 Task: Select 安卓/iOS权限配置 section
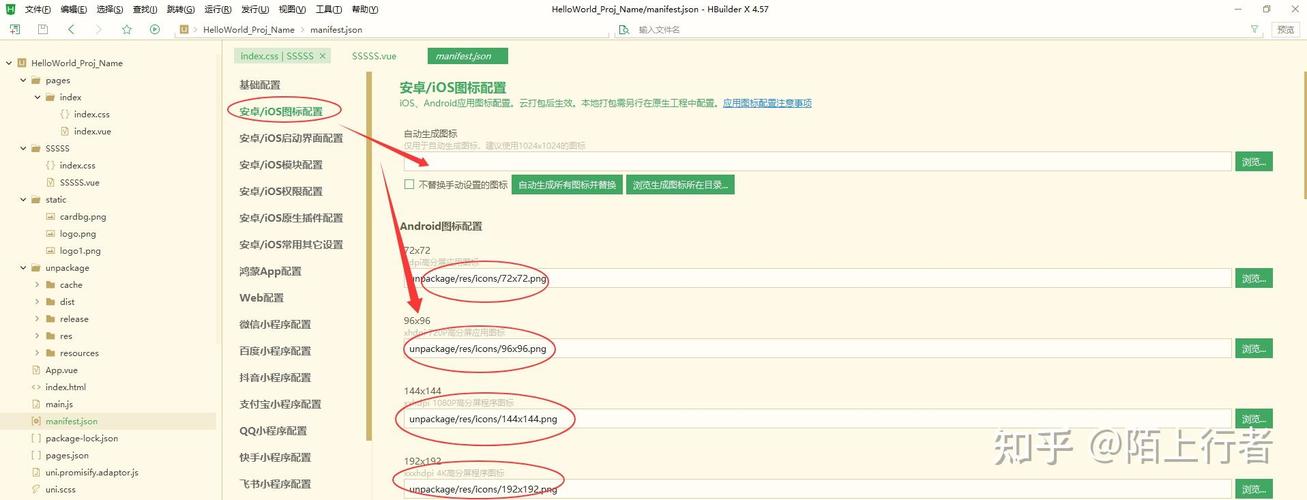(281, 191)
